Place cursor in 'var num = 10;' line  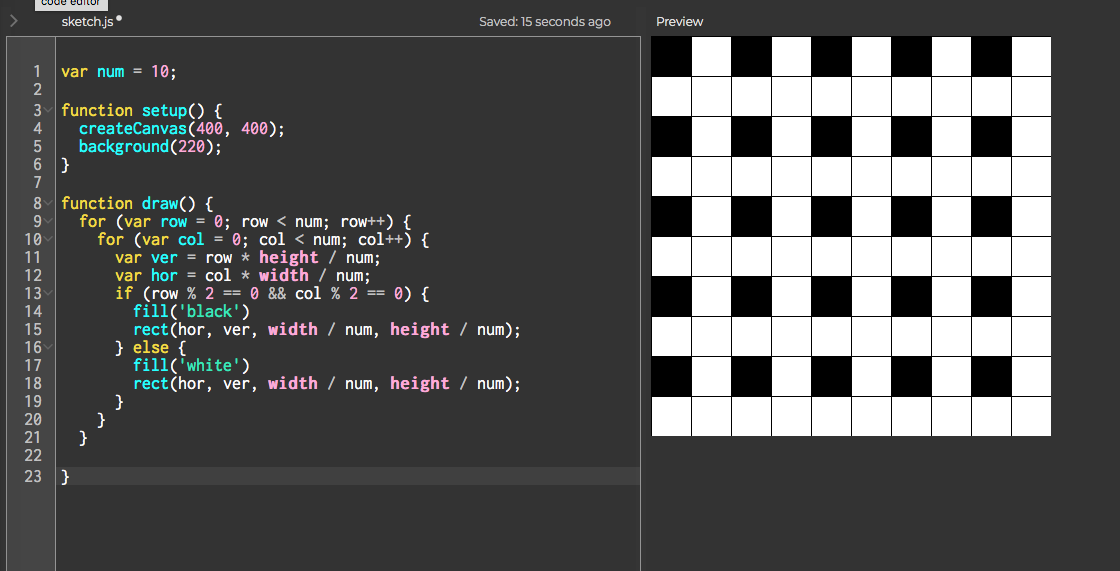coord(119,71)
